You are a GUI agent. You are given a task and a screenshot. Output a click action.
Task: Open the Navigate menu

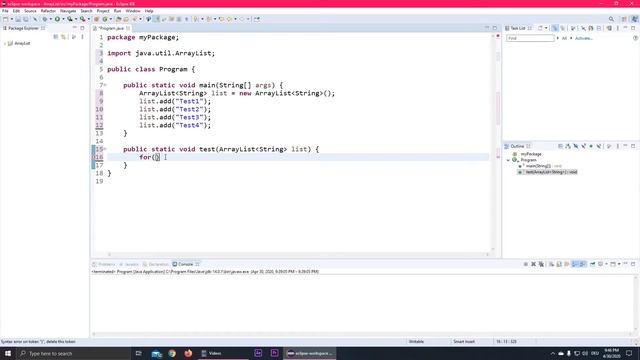click(68, 11)
